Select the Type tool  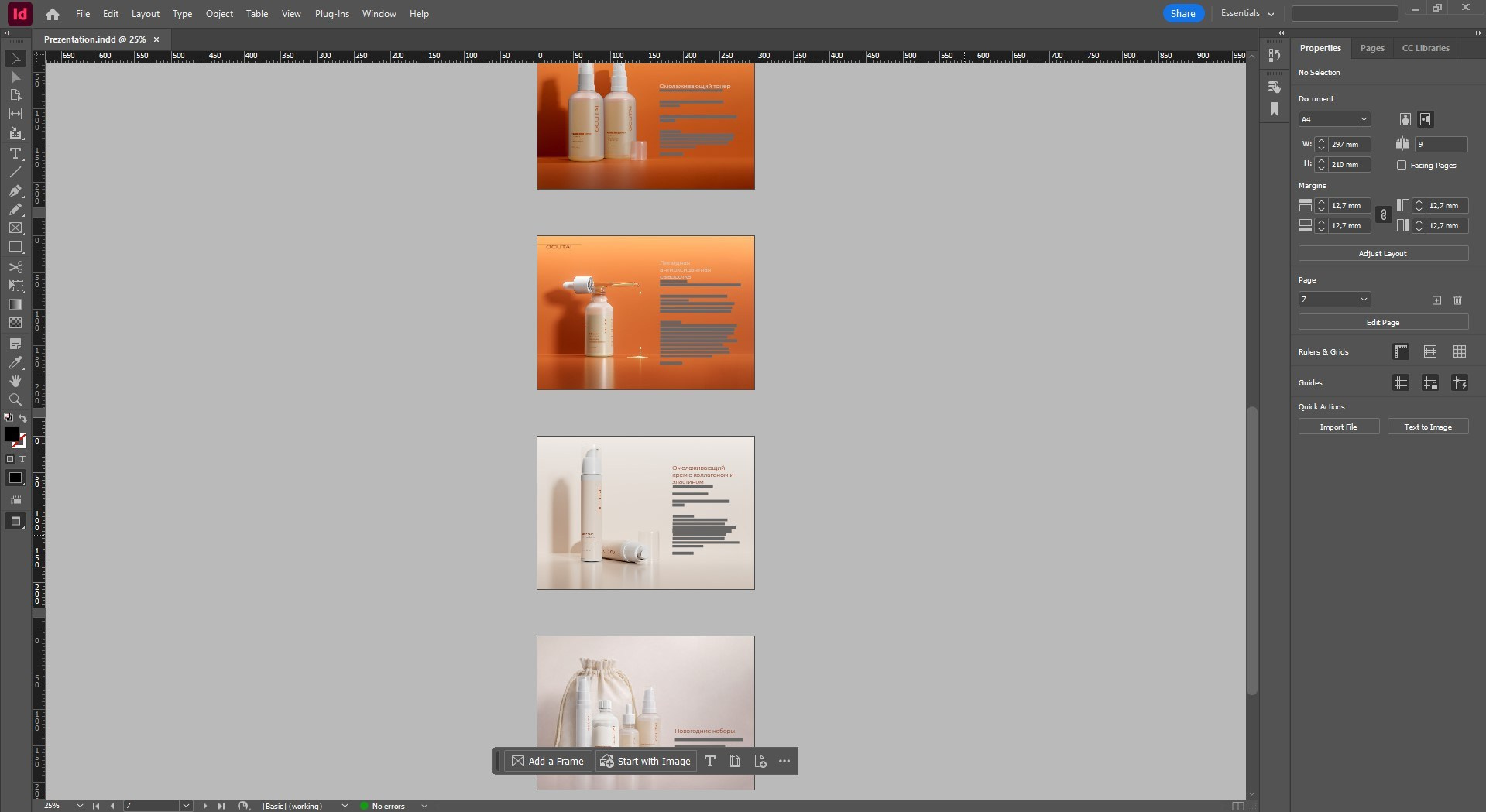point(15,153)
